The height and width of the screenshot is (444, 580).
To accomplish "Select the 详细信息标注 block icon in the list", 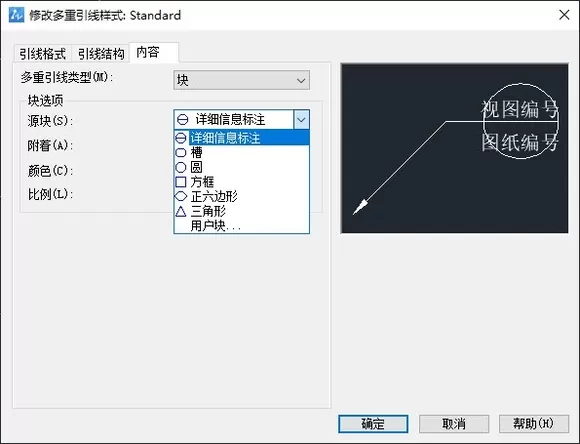I will [181, 138].
